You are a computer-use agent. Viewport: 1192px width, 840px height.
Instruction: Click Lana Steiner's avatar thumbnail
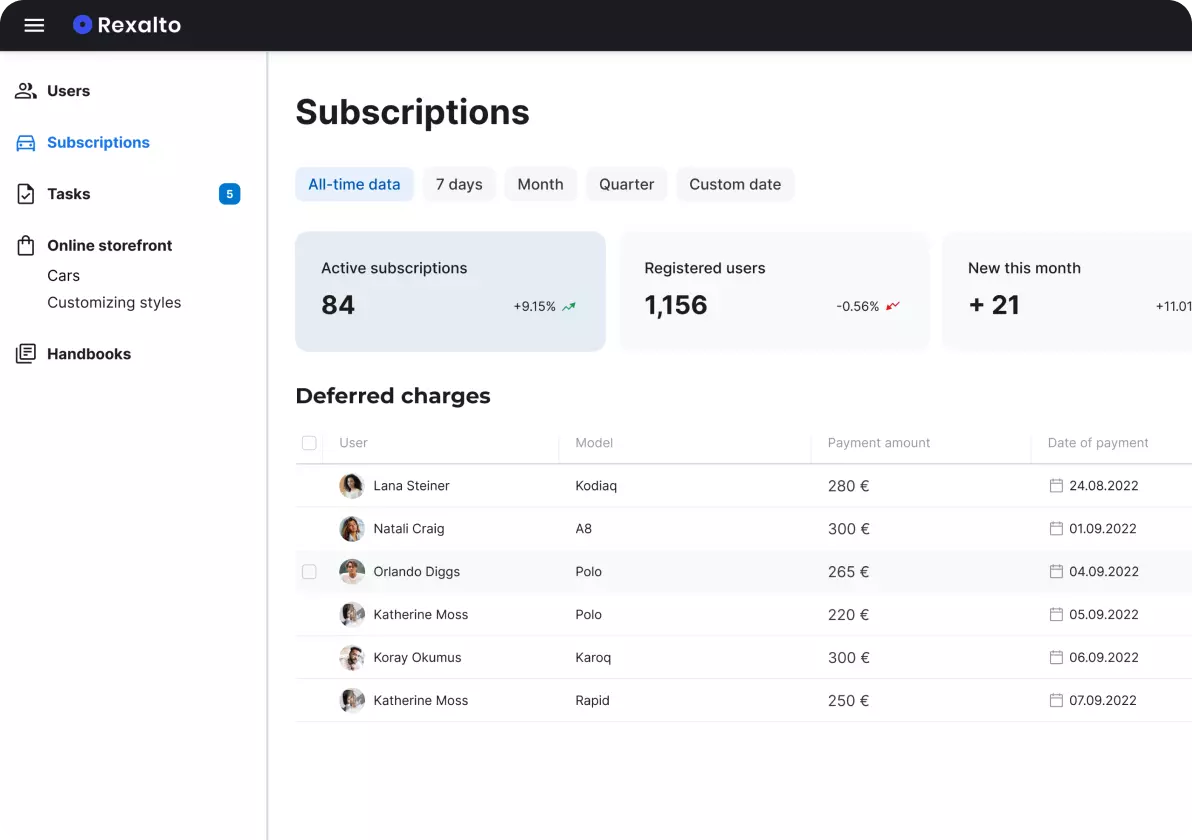pos(351,486)
